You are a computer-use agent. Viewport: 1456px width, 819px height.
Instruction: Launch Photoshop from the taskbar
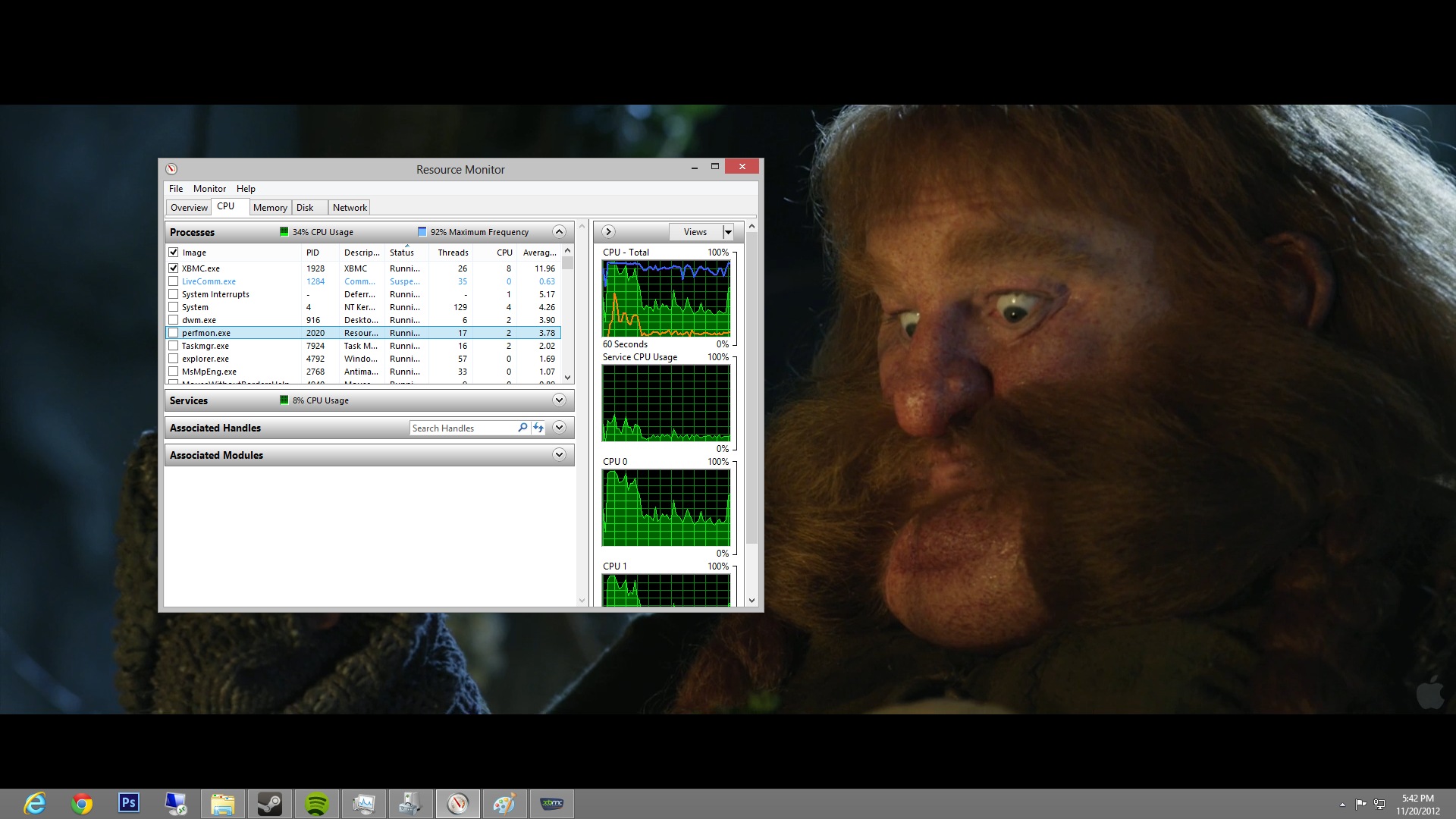tap(129, 803)
